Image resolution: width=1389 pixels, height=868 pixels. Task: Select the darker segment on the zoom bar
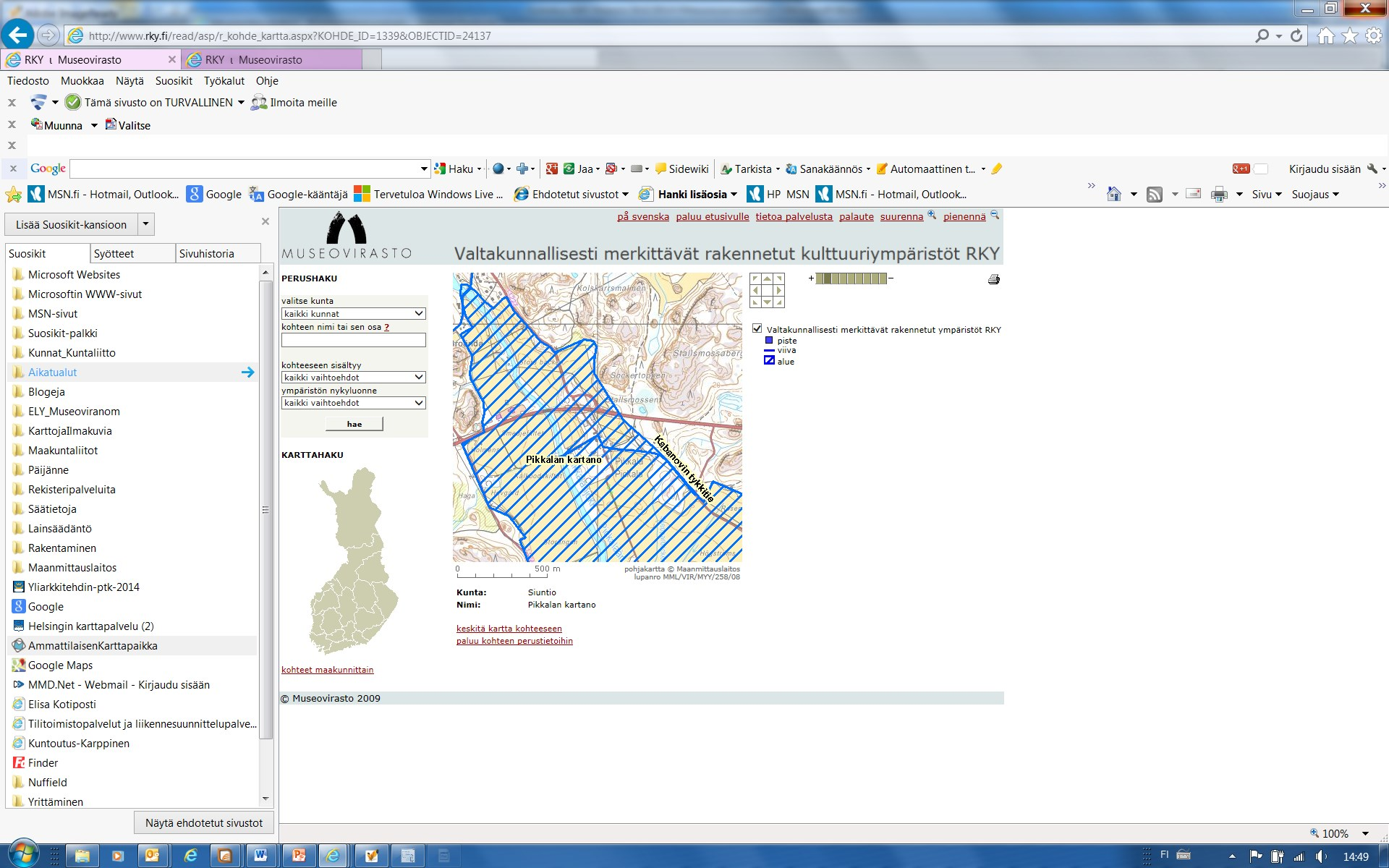828,278
